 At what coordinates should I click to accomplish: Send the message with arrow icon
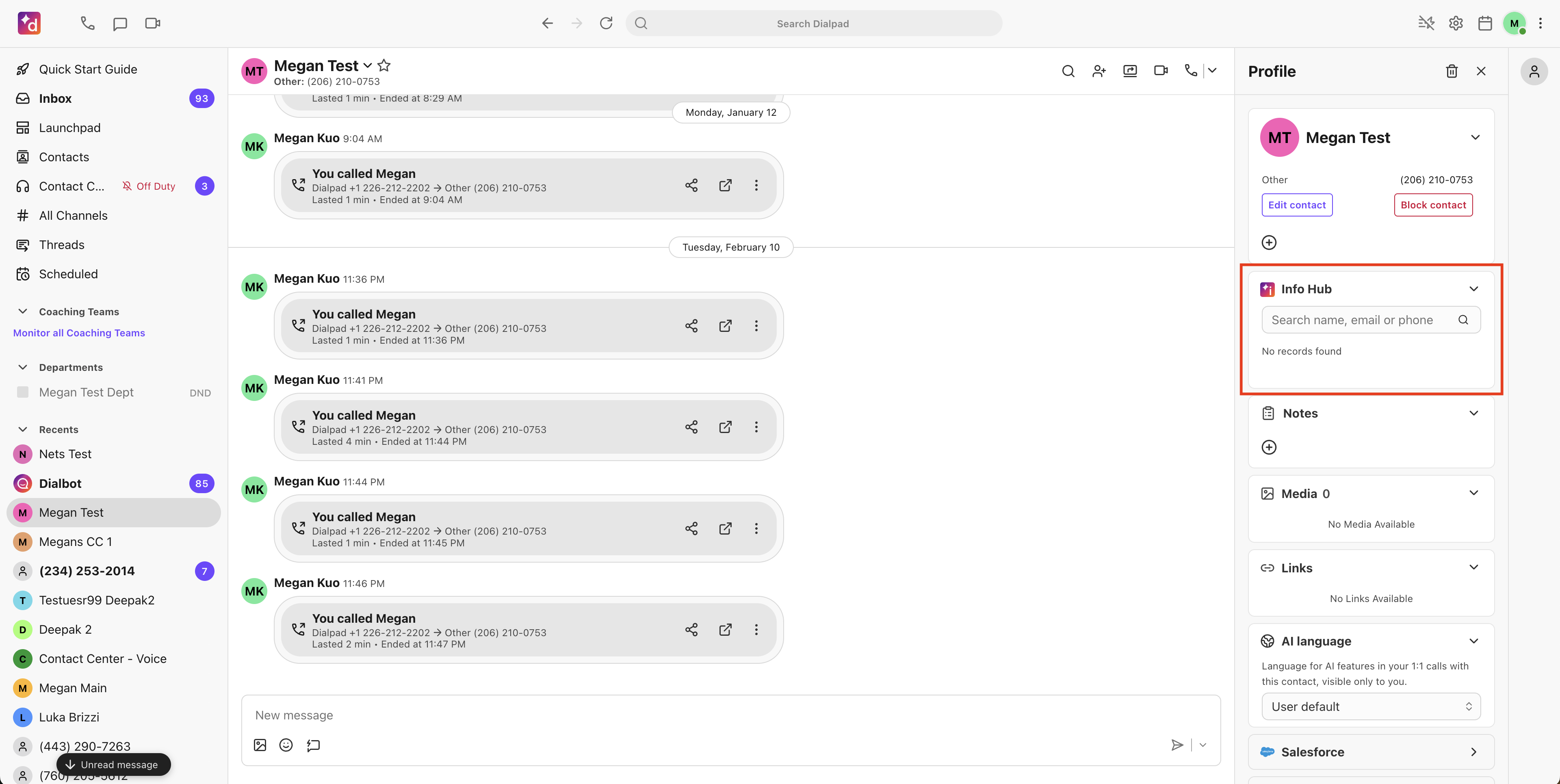1176,745
